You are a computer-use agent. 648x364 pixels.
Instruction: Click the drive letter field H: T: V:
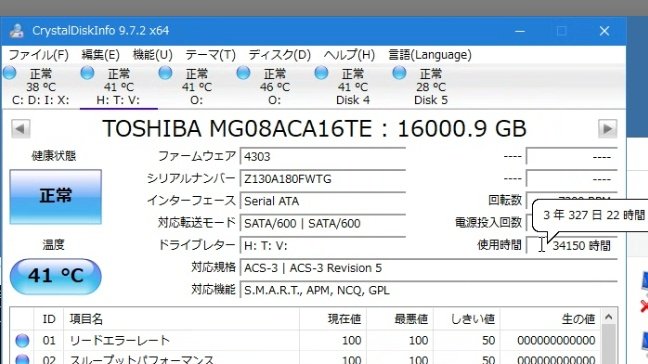323,246
